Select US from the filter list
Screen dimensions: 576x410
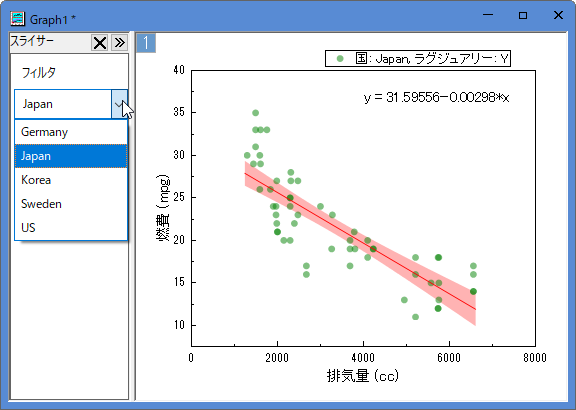coord(71,228)
